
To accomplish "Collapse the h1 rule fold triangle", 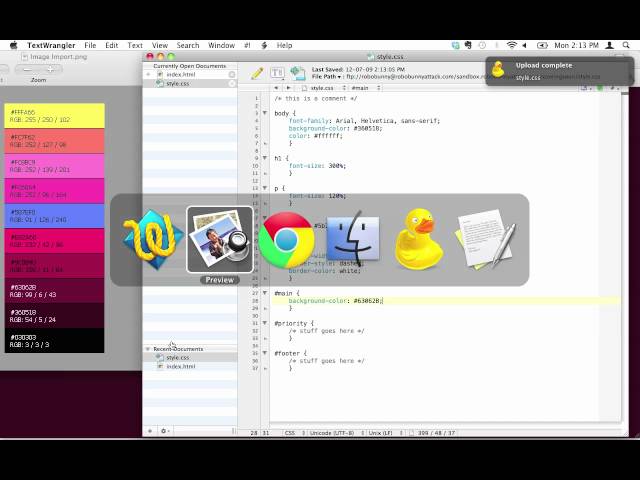I will click(x=265, y=158).
